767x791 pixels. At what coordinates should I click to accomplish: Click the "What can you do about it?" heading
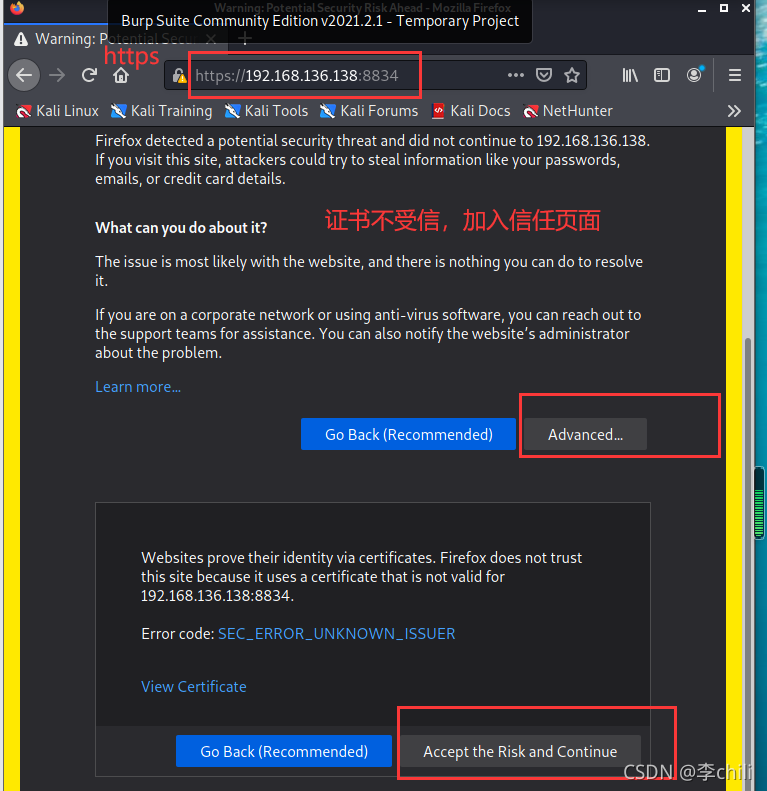[x=181, y=228]
